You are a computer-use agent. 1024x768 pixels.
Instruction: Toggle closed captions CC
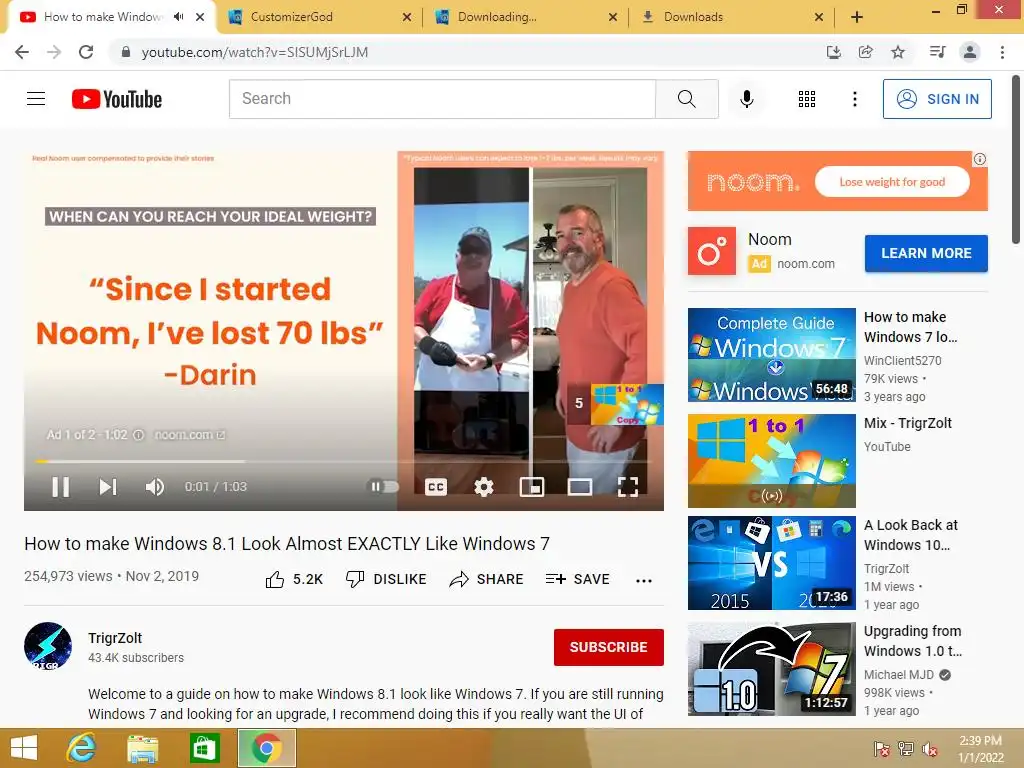coord(436,487)
